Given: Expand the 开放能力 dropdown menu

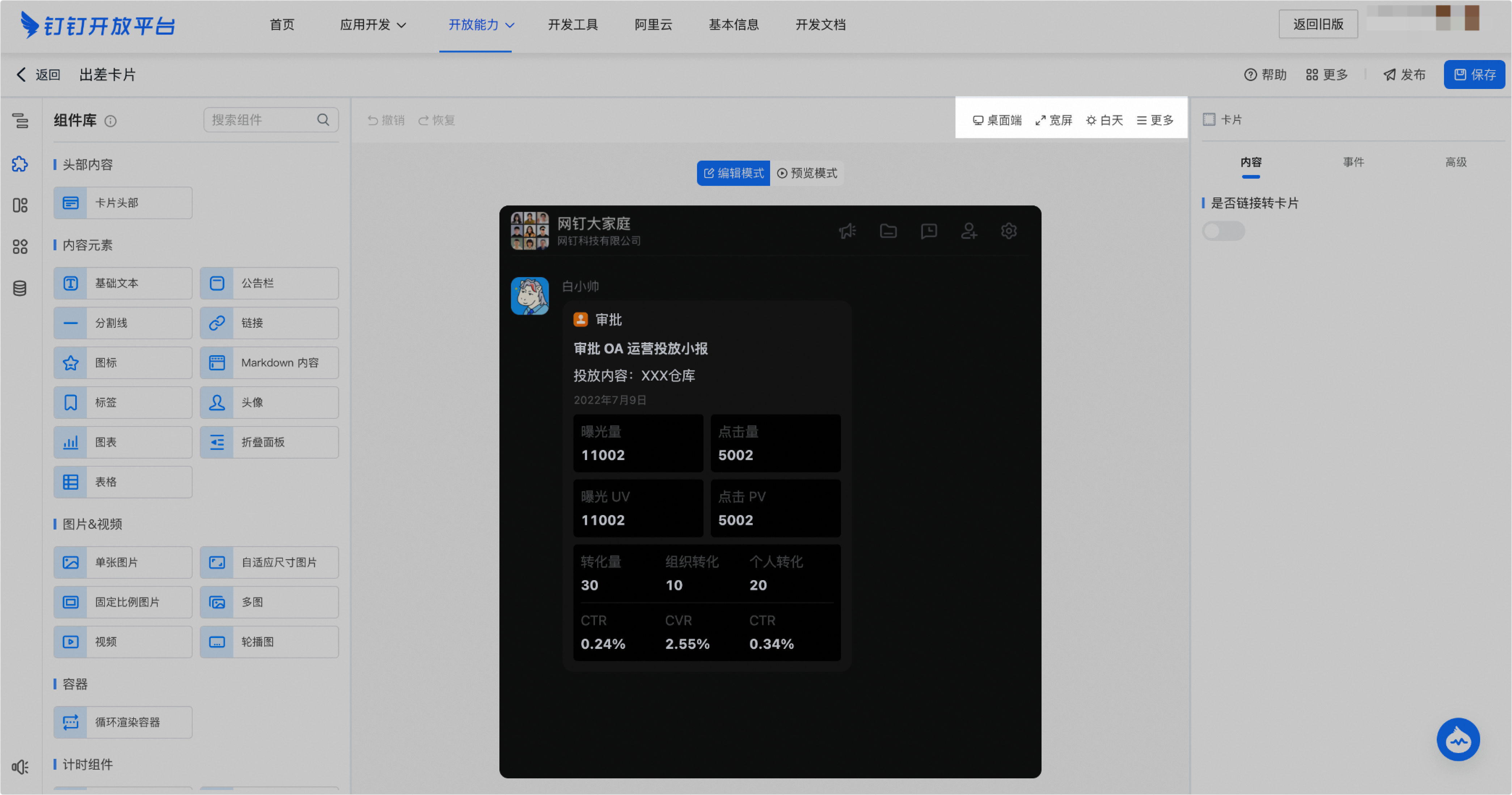Looking at the screenshot, I should click(x=481, y=25).
